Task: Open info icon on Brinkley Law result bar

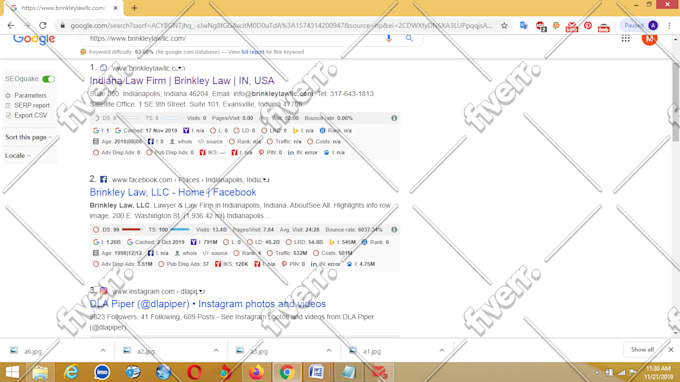Action: point(394,118)
